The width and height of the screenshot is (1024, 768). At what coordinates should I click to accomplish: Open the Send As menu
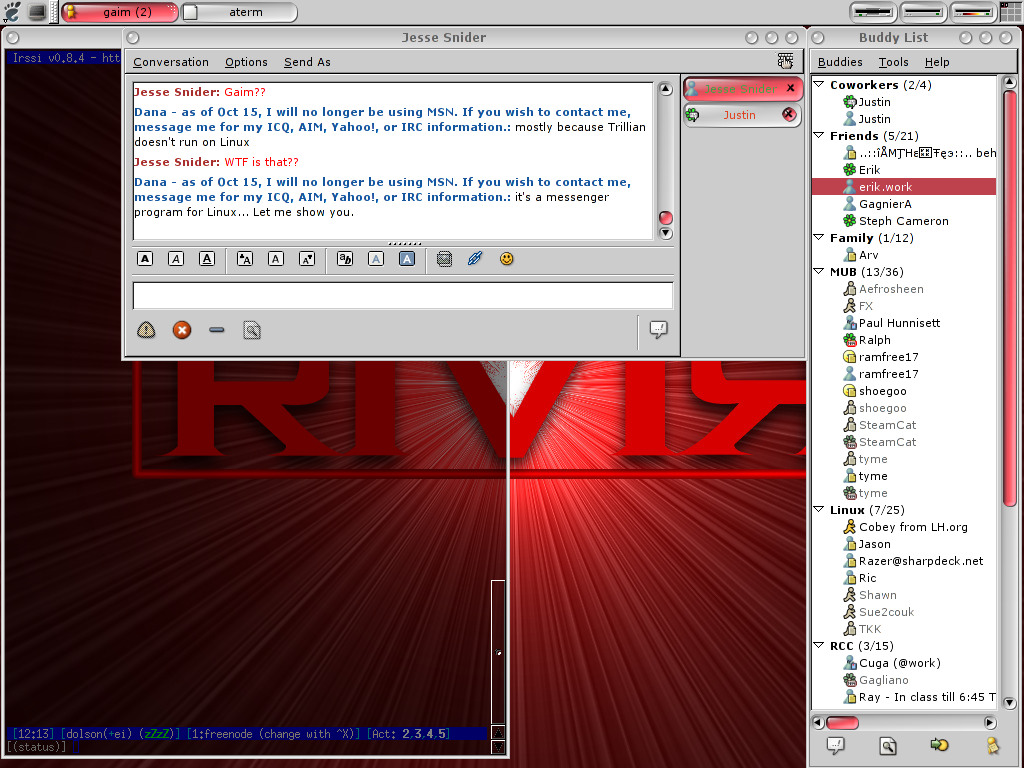[307, 62]
